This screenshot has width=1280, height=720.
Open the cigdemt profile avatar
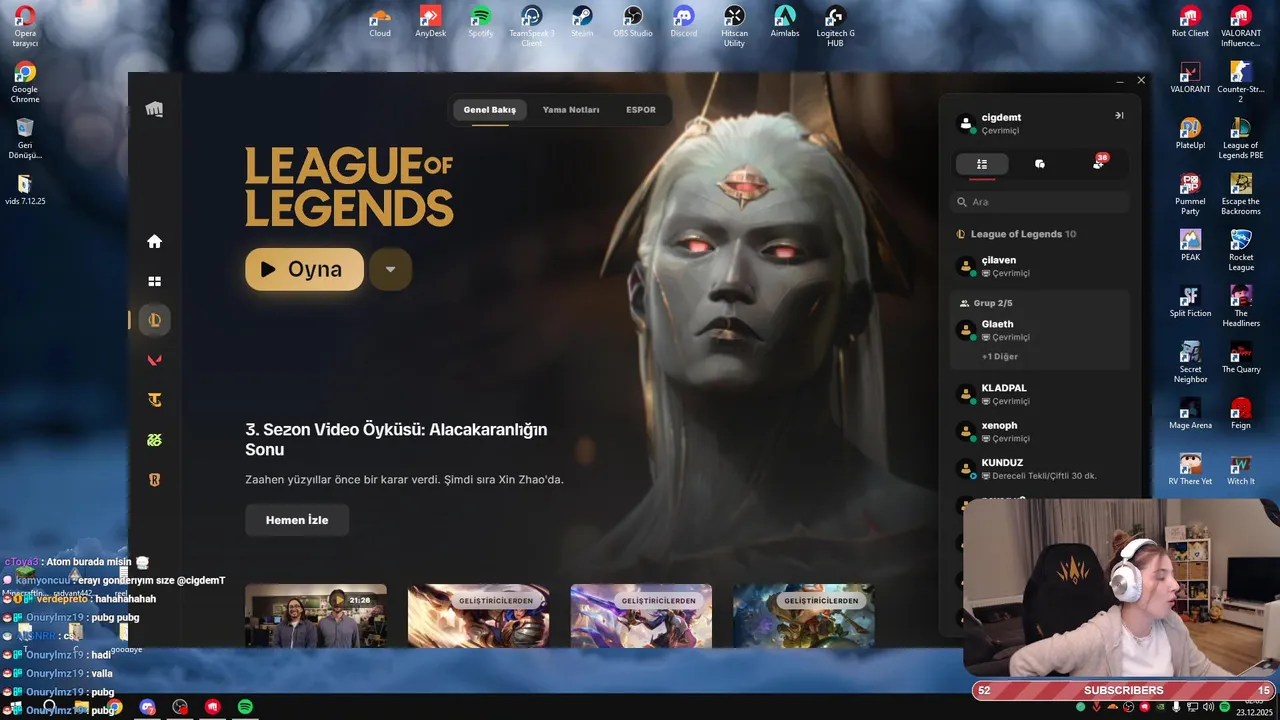(966, 123)
